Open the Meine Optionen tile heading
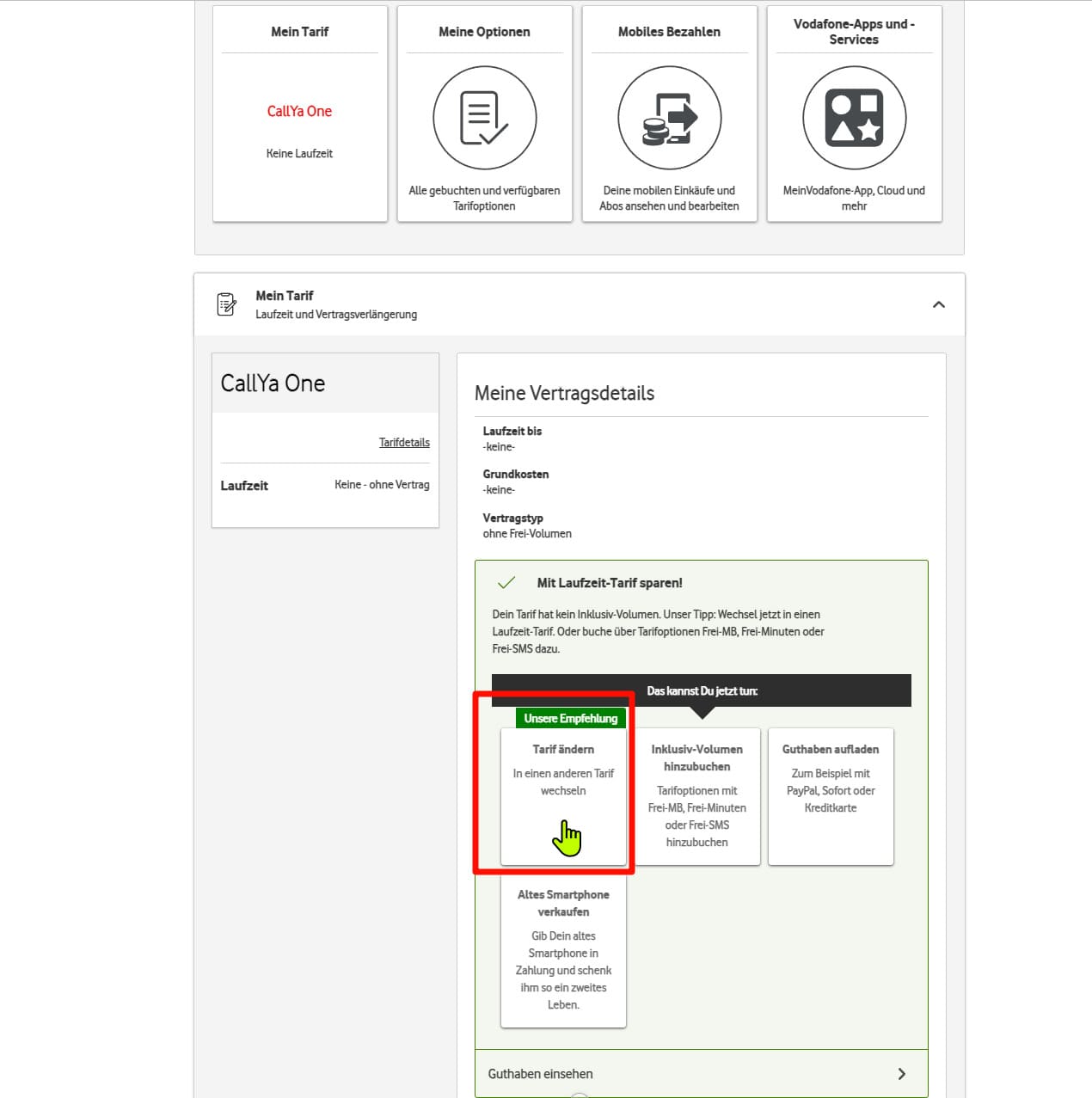 click(484, 32)
